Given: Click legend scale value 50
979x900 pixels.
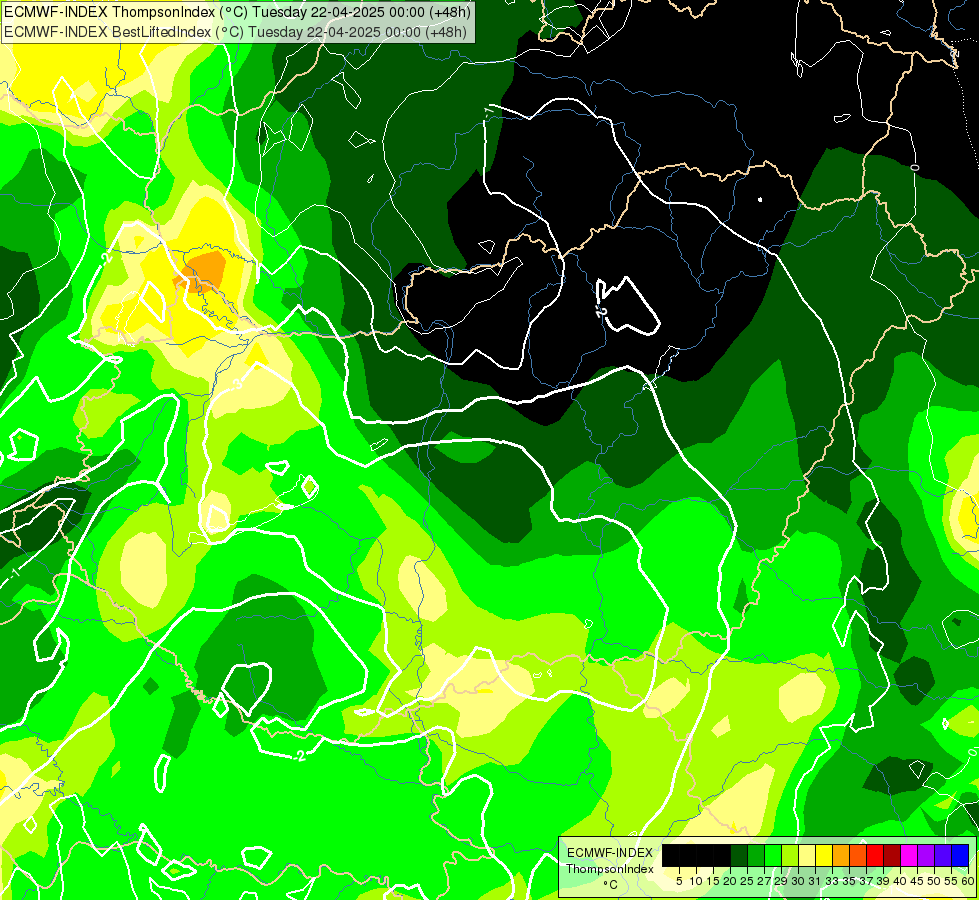Looking at the screenshot, I should pos(935,881).
